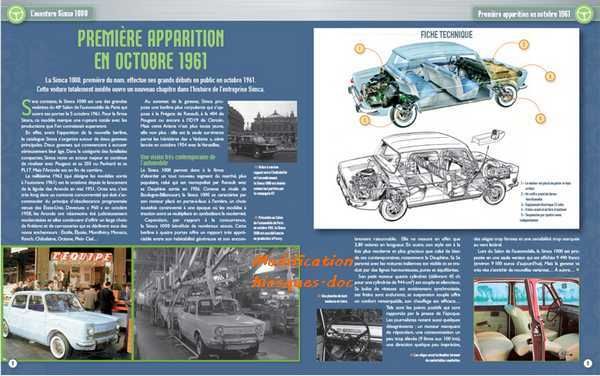Select the left page number circle
The image size is (600, 376).
(13, 363)
